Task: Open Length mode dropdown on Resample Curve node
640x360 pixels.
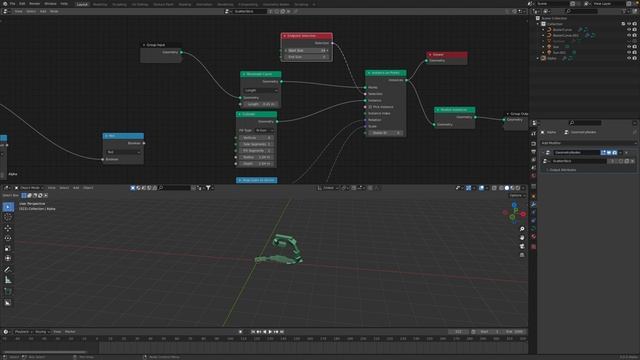Action: pos(260,91)
